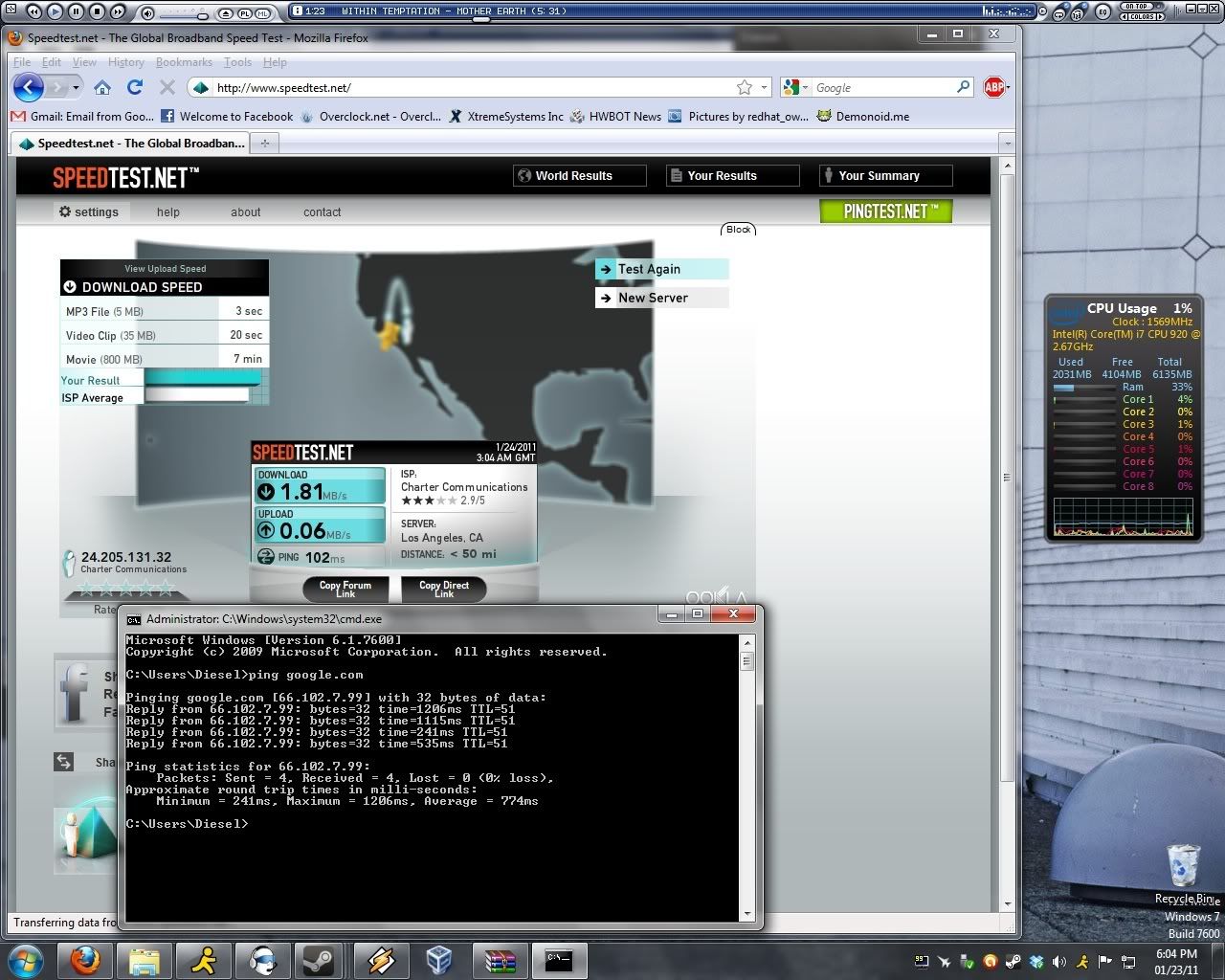
Task: Open WinRAR taskbar icon
Action: pos(499,960)
